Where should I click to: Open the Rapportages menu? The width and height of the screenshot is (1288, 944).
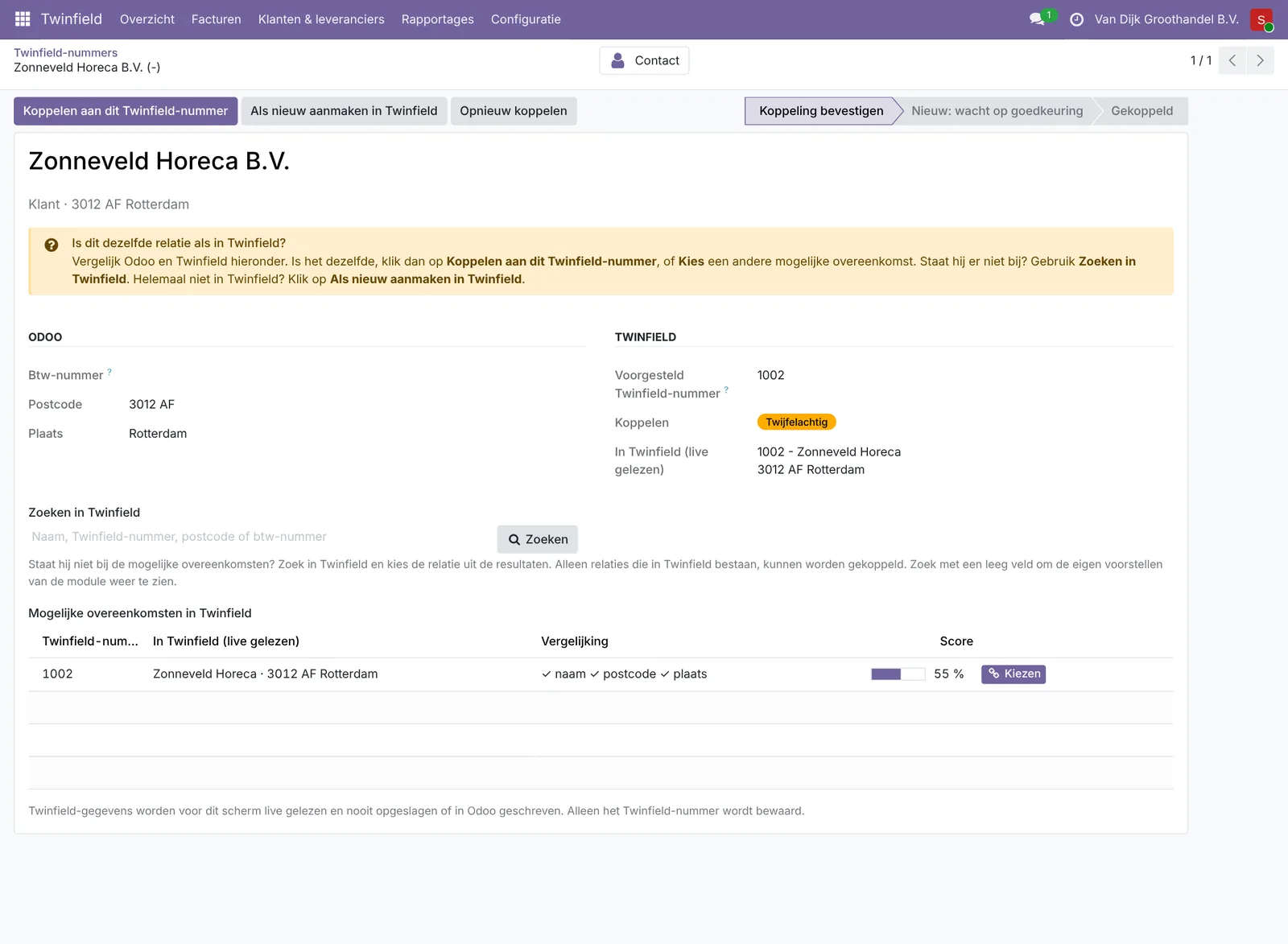(438, 19)
